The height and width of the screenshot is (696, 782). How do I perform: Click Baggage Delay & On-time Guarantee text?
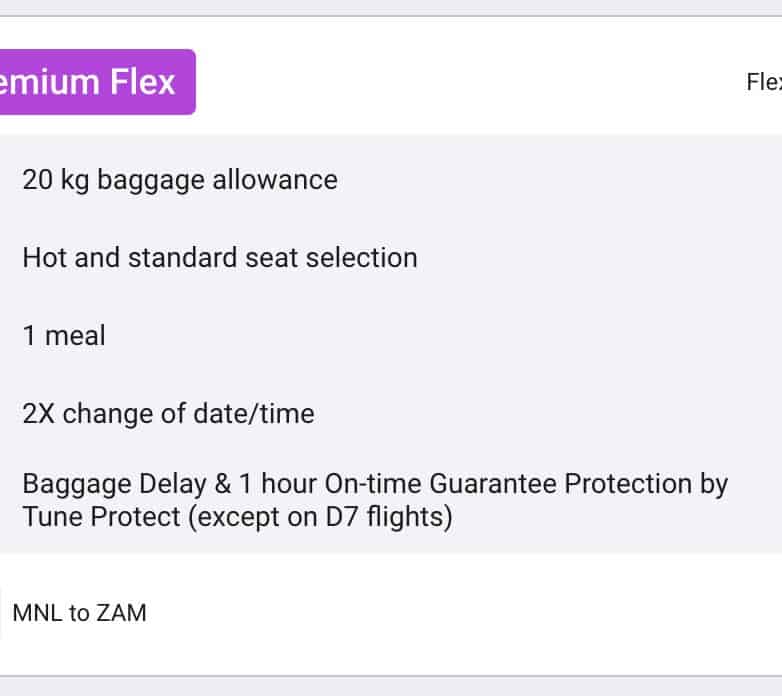click(x=375, y=484)
